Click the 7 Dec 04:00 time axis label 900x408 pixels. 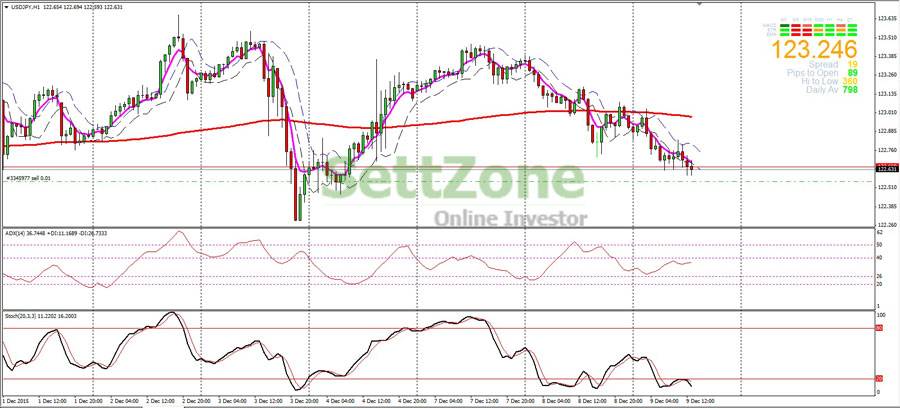[449, 401]
